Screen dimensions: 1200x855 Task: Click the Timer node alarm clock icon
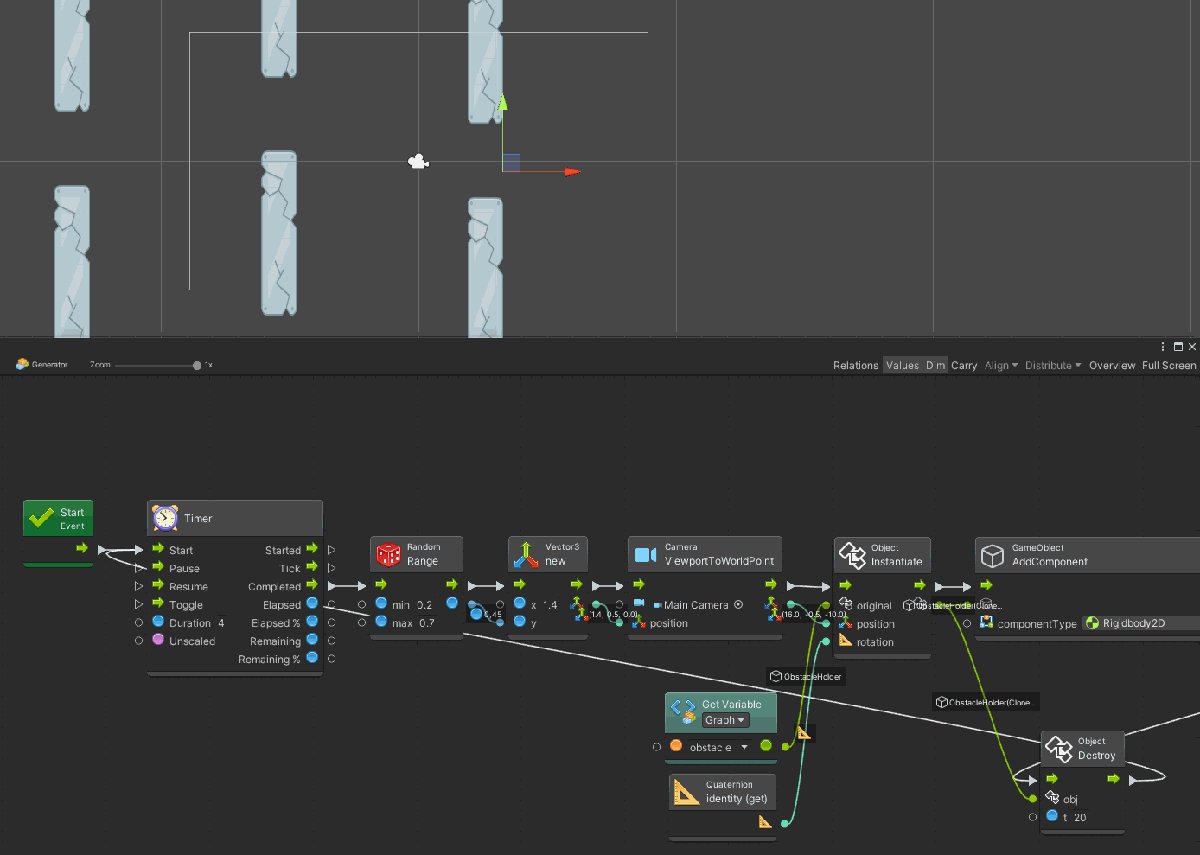[x=165, y=518]
